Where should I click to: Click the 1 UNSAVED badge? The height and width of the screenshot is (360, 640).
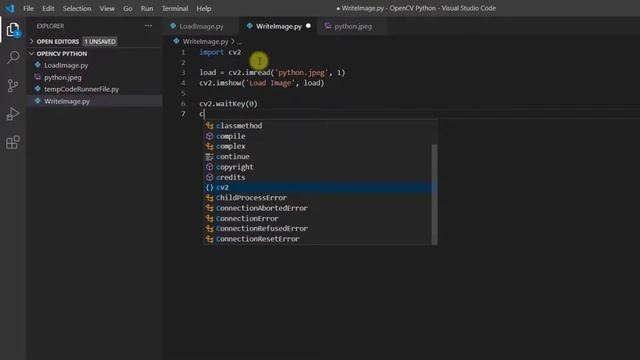[100, 41]
